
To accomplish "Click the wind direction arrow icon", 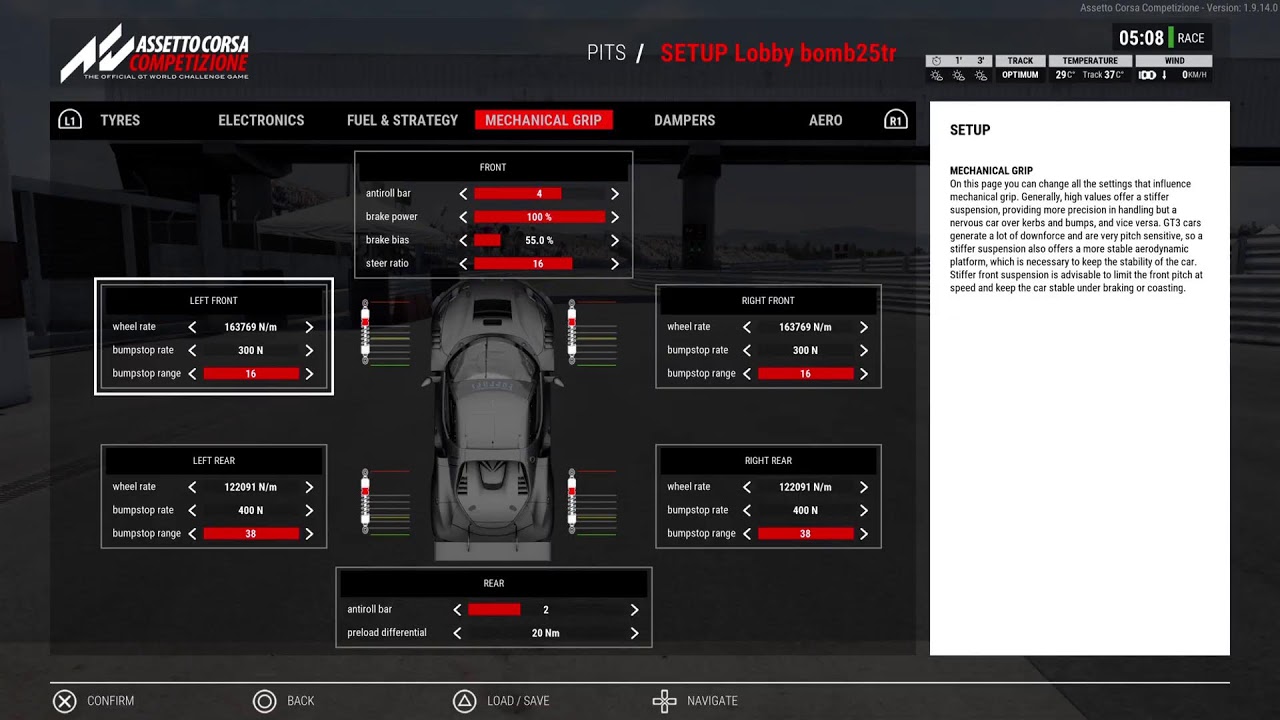I will coord(1164,75).
